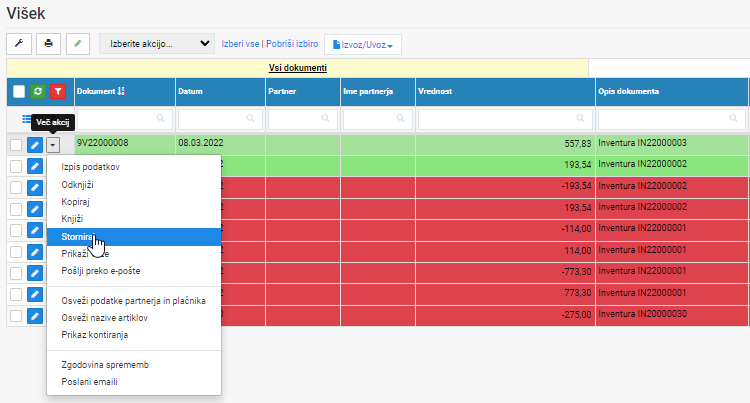750x403 pixels.
Task: Click the wrench settings icon in toolbar
Action: 19,44
